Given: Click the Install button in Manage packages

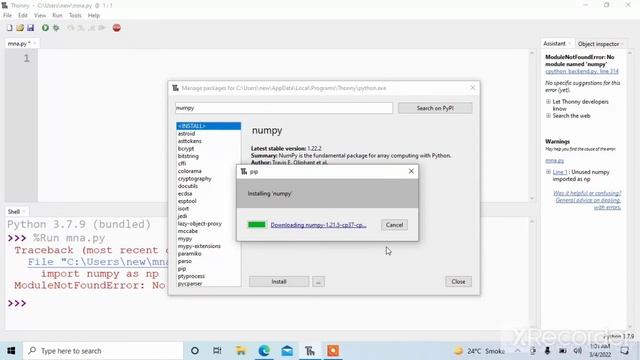Looking at the screenshot, I should [x=279, y=282].
